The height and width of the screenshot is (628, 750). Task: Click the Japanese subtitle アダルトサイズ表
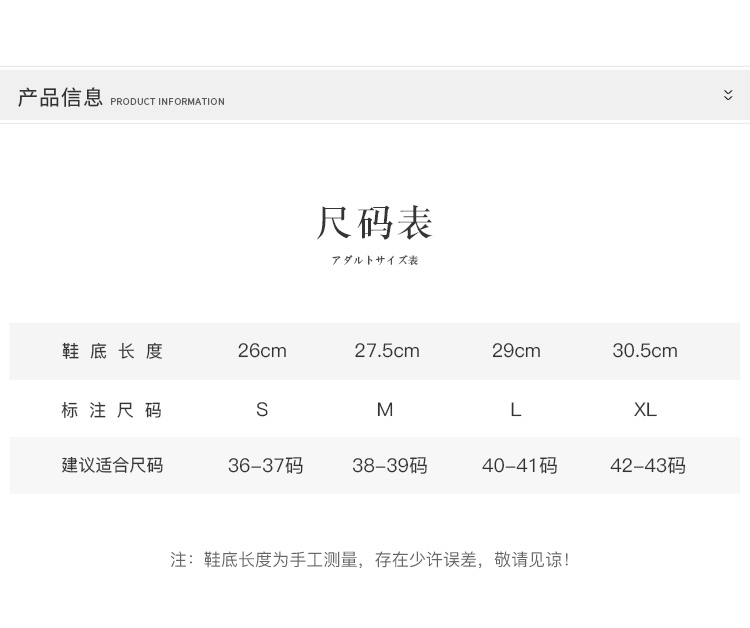375,260
